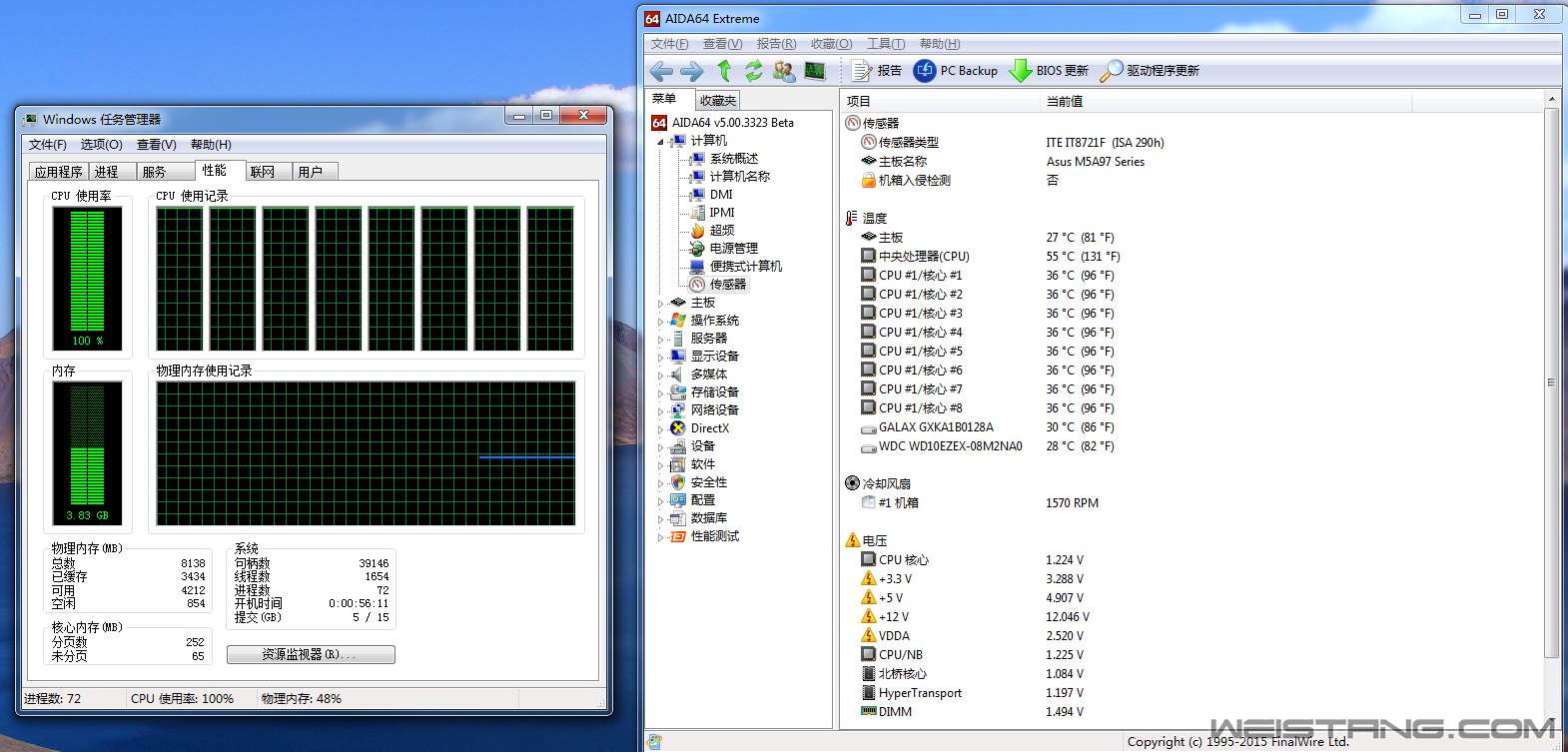
Task: Click the 性能测试 benchmark icon in tree
Action: [x=678, y=536]
